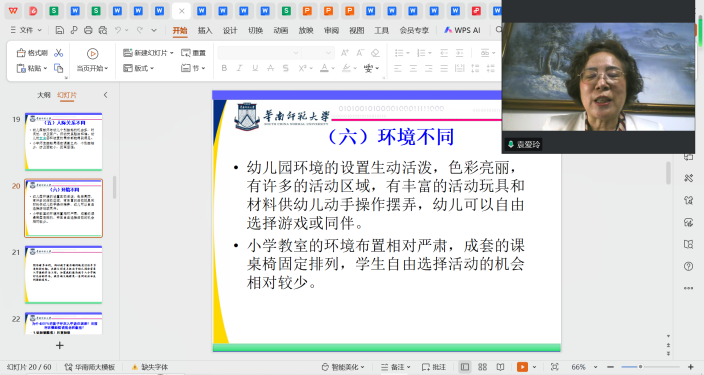The width and height of the screenshot is (704, 375).
Task: Click the Save icon in quick toolbar
Action: pos(59,30)
